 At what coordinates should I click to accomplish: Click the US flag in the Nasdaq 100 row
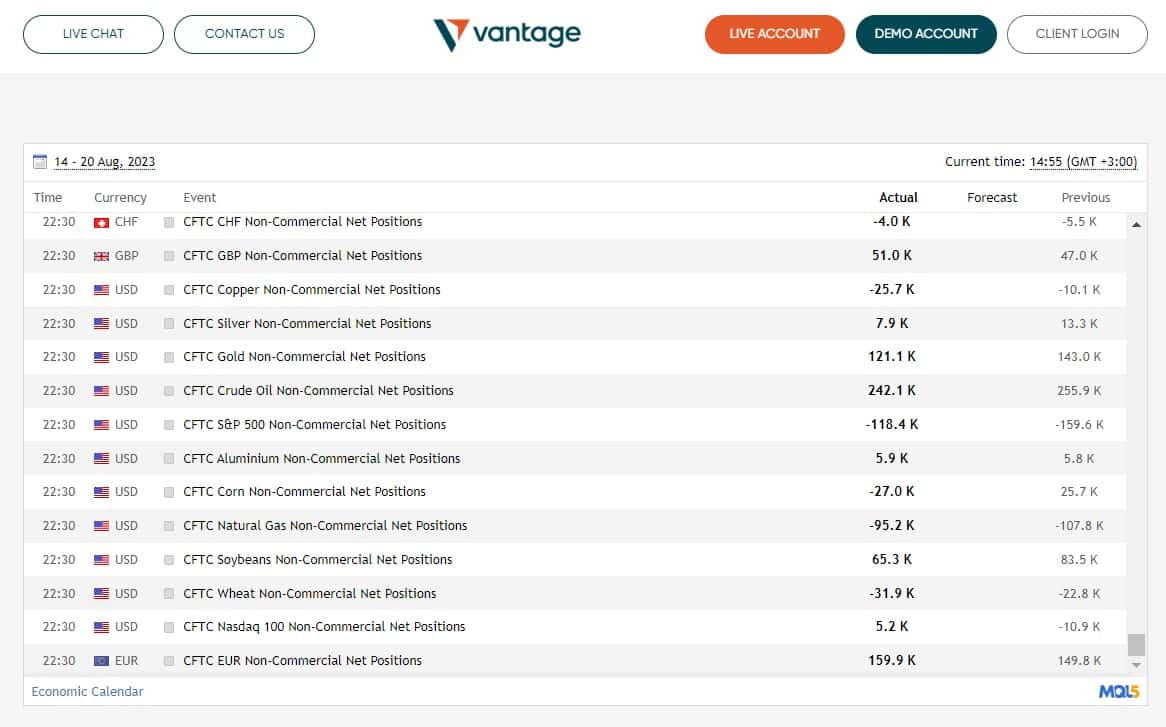101,627
